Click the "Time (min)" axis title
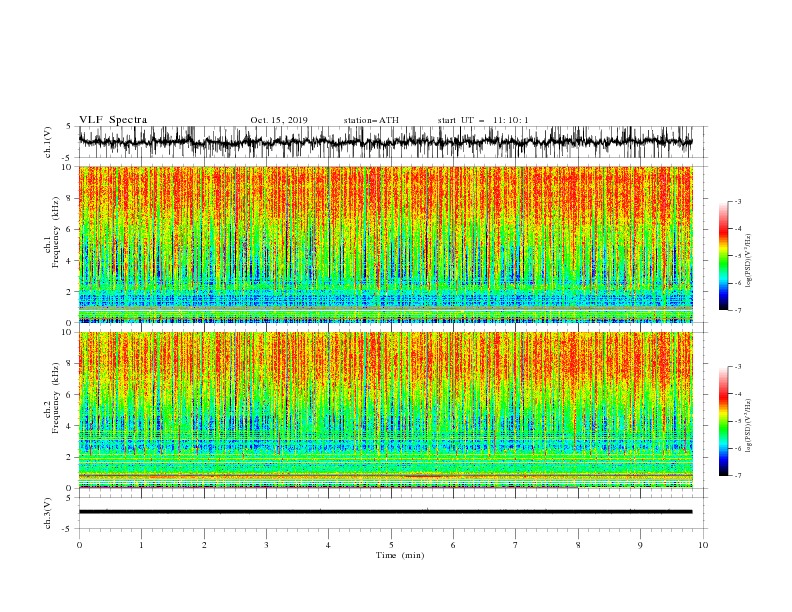This screenshot has height=612, width=792. (x=400, y=555)
